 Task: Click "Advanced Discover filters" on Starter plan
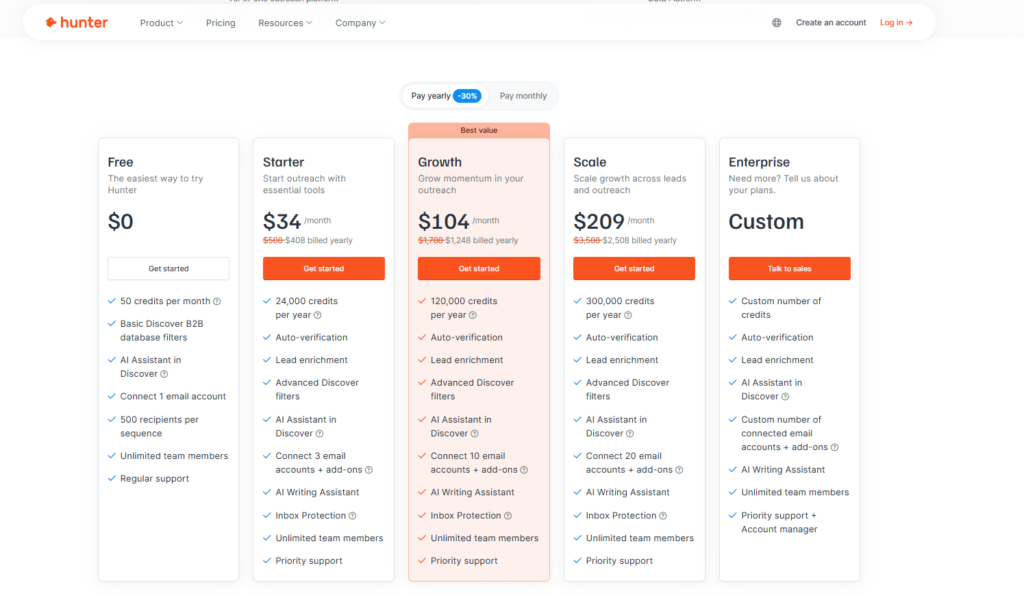click(x=317, y=390)
